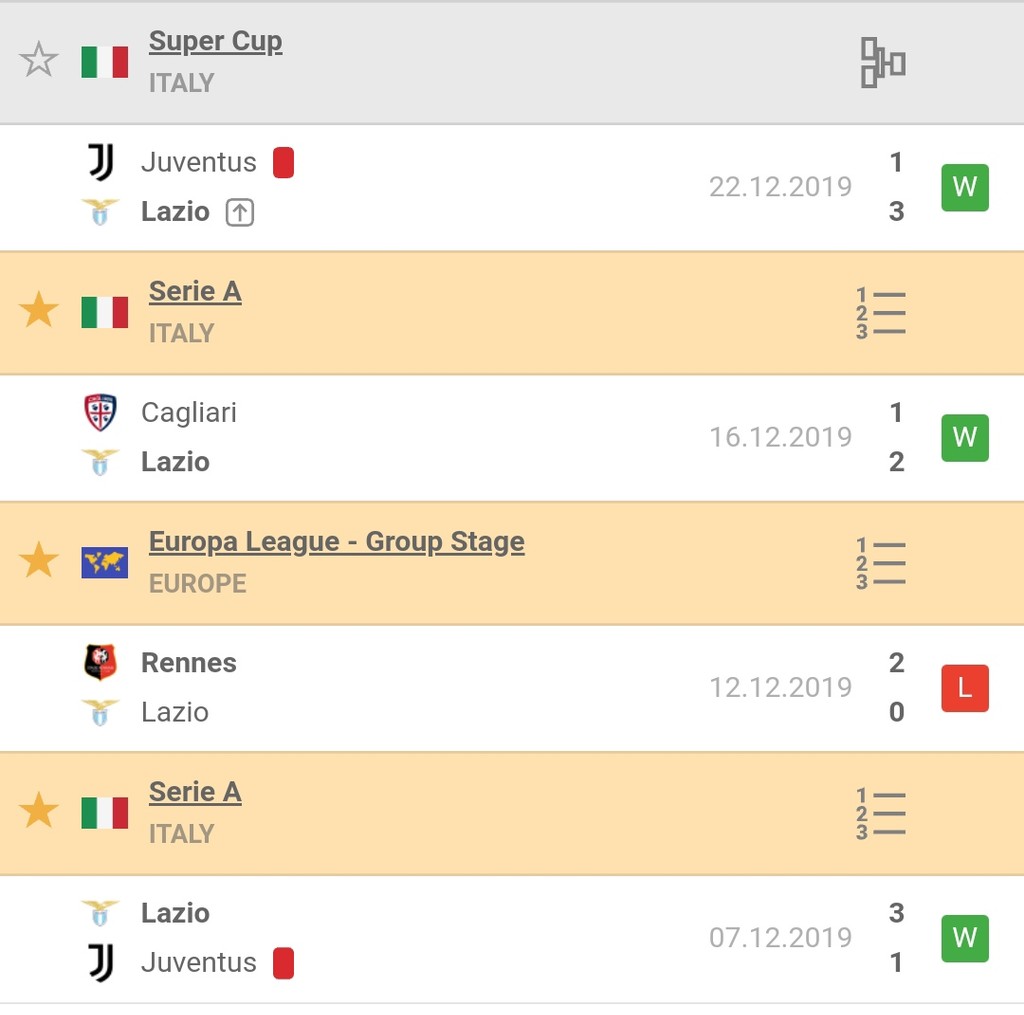Viewport: 1024px width, 1015px height.
Task: Open the Super Cup league link
Action: [215, 42]
